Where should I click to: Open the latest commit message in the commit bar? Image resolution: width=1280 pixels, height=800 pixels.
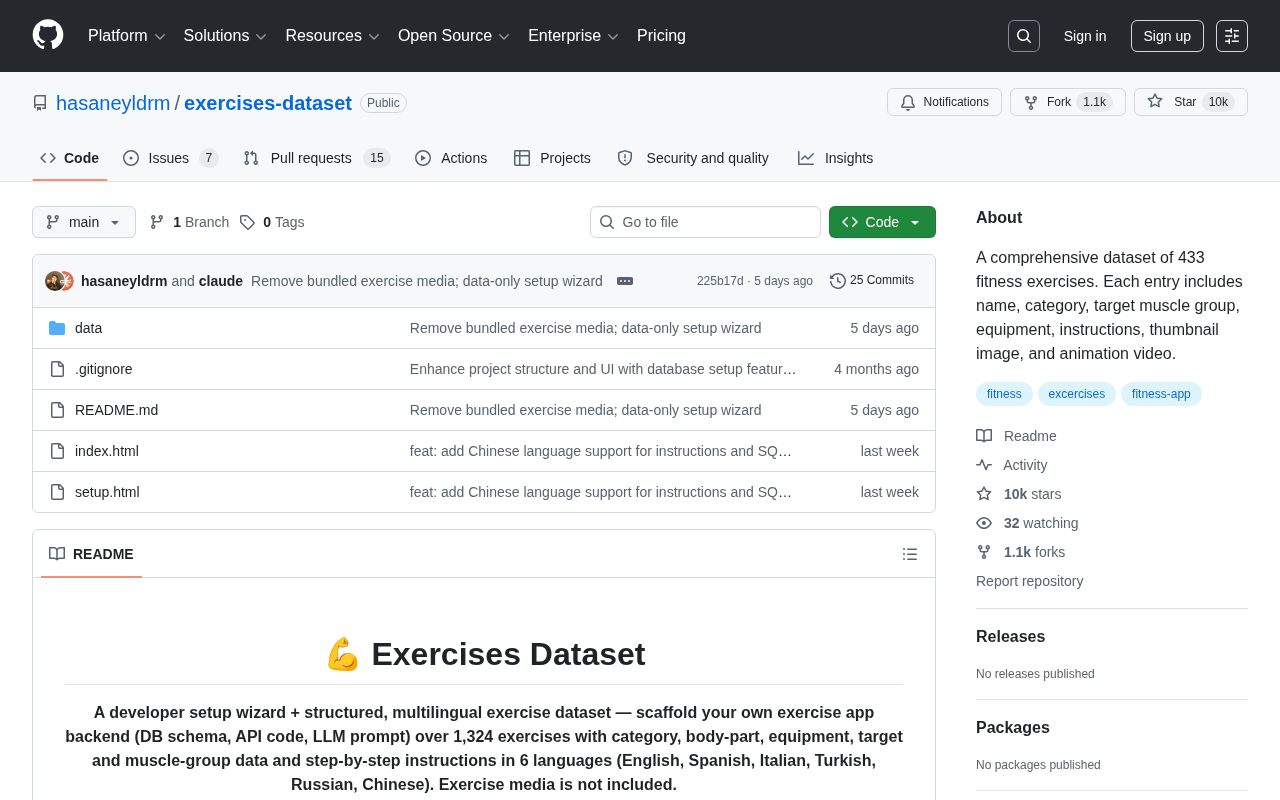(427, 281)
